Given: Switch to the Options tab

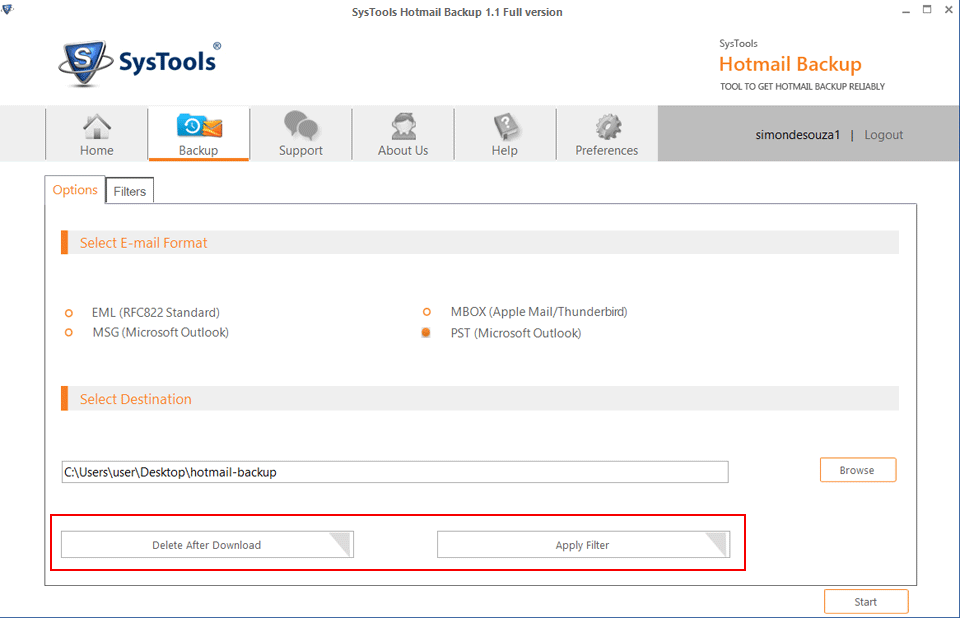Looking at the screenshot, I should 75,190.
